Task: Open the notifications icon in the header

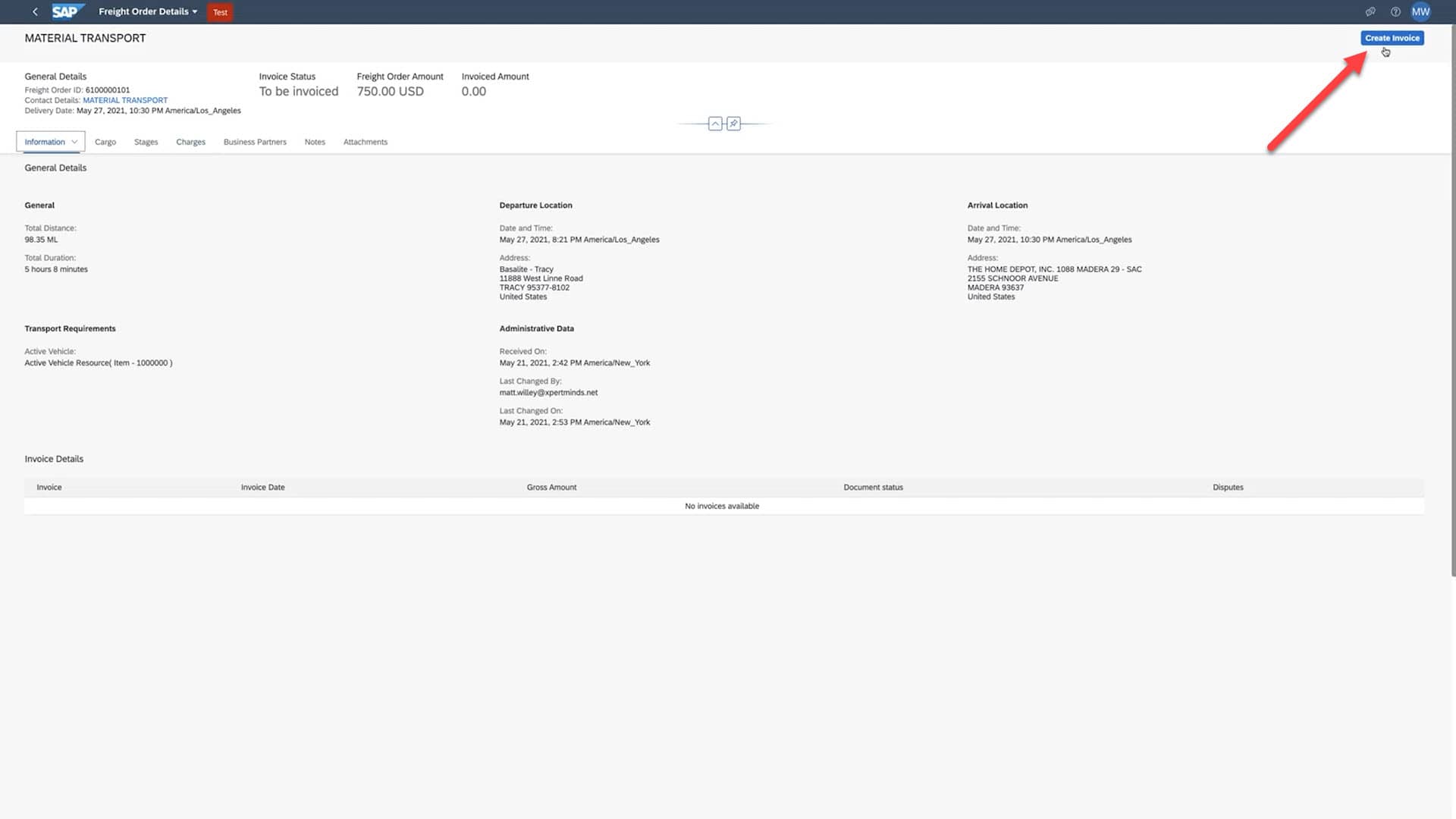Action: point(1370,11)
